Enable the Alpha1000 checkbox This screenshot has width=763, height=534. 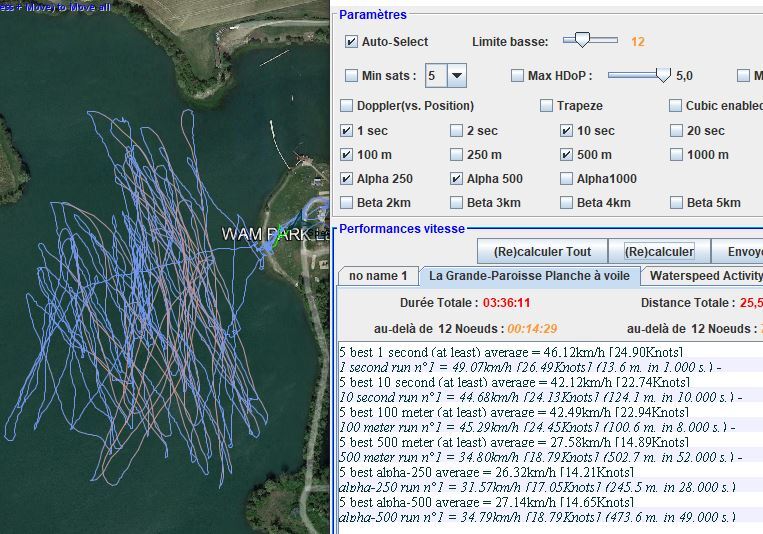click(567, 179)
